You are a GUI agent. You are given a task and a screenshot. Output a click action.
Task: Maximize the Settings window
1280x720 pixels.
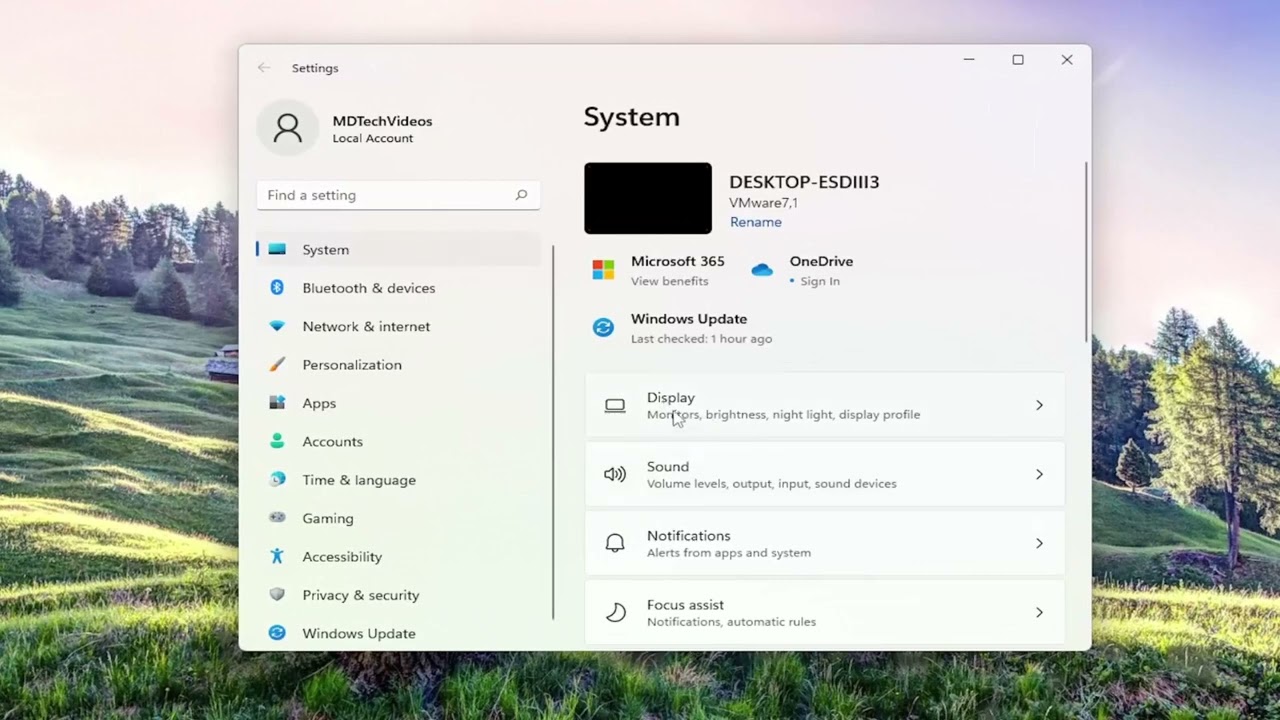tap(1018, 60)
